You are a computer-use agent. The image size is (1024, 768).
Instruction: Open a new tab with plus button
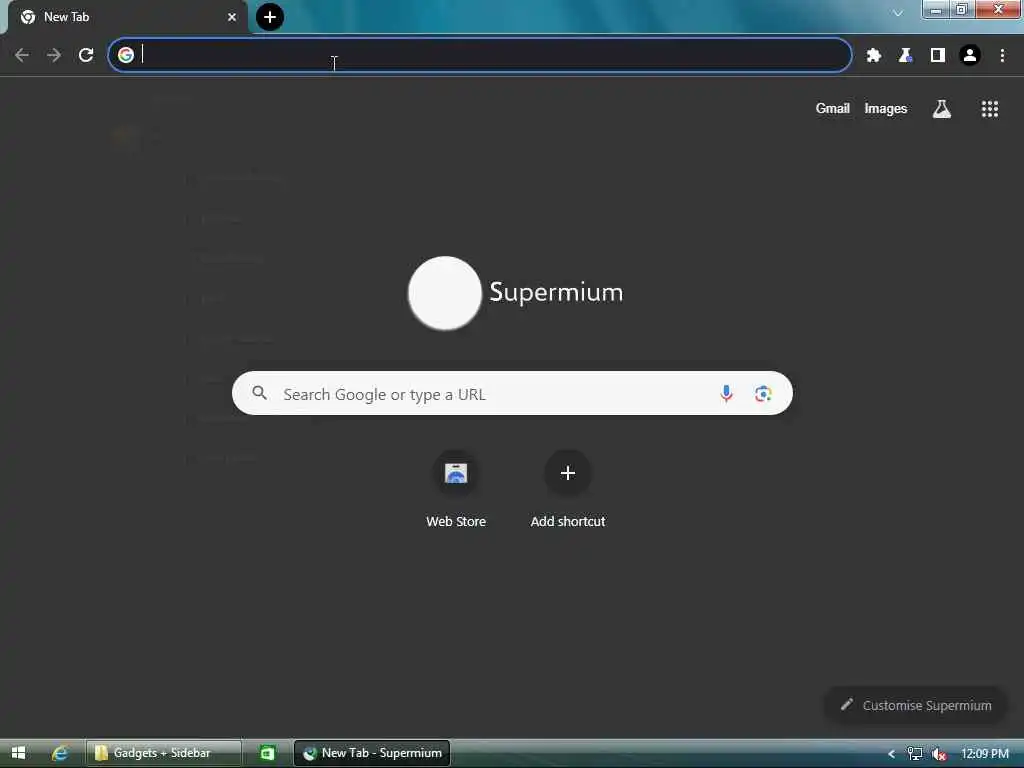click(x=270, y=17)
